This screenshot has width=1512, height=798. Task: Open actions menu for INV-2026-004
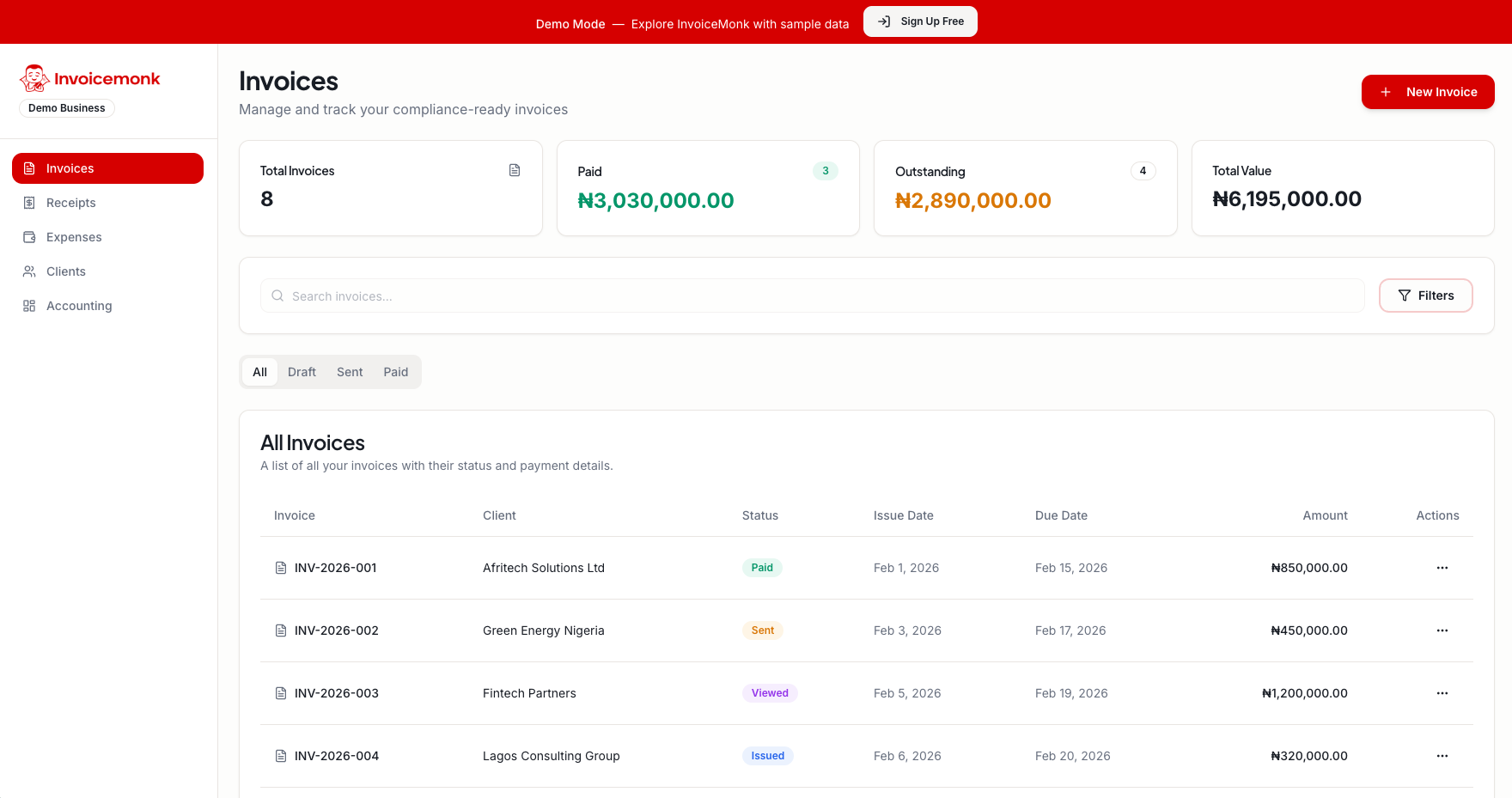coord(1442,756)
